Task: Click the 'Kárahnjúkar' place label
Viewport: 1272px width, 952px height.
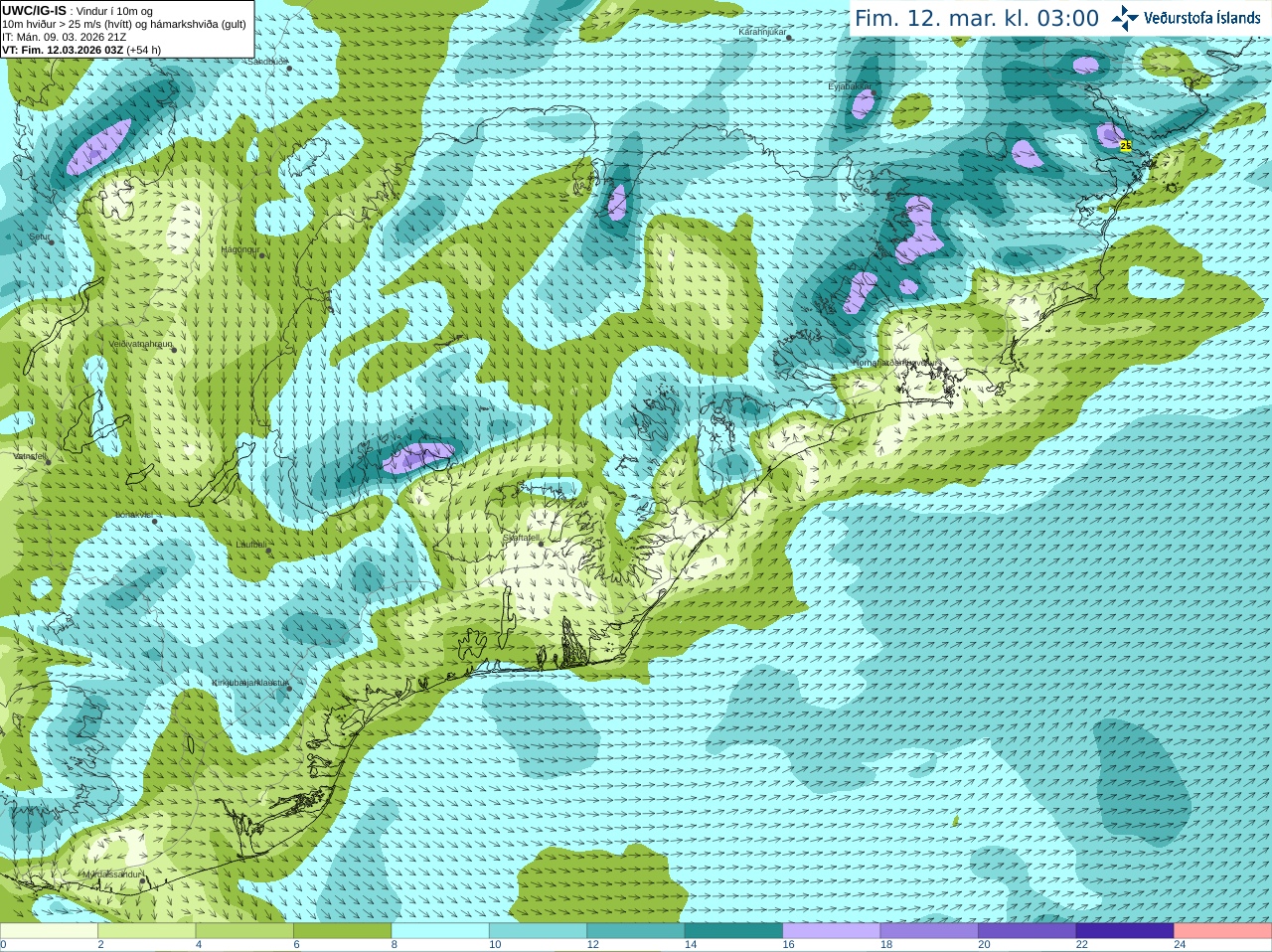Action: pyautogui.click(x=762, y=32)
